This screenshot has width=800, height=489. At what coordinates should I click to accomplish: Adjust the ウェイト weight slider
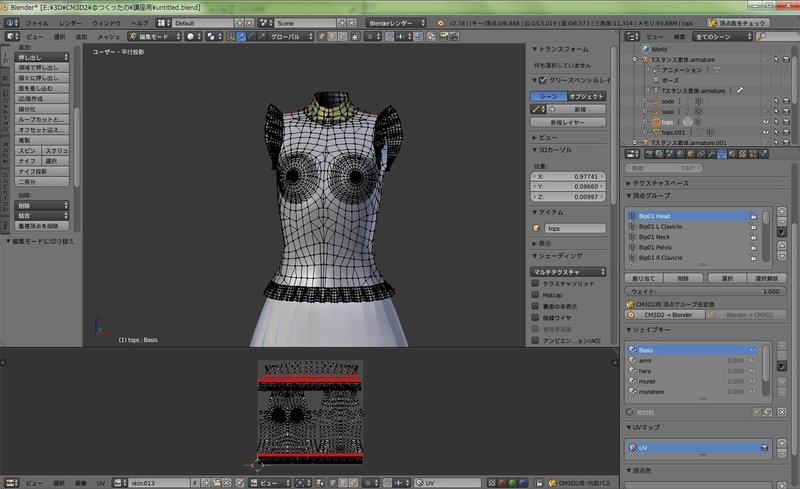pyautogui.click(x=706, y=291)
